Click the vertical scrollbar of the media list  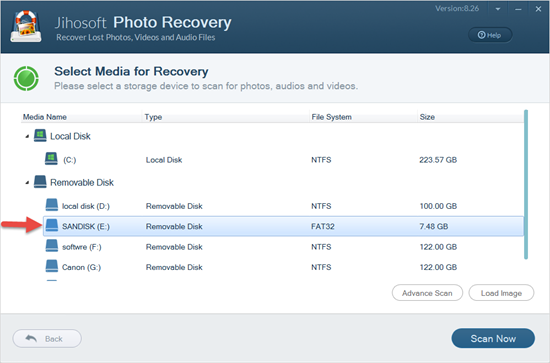[x=526, y=184]
